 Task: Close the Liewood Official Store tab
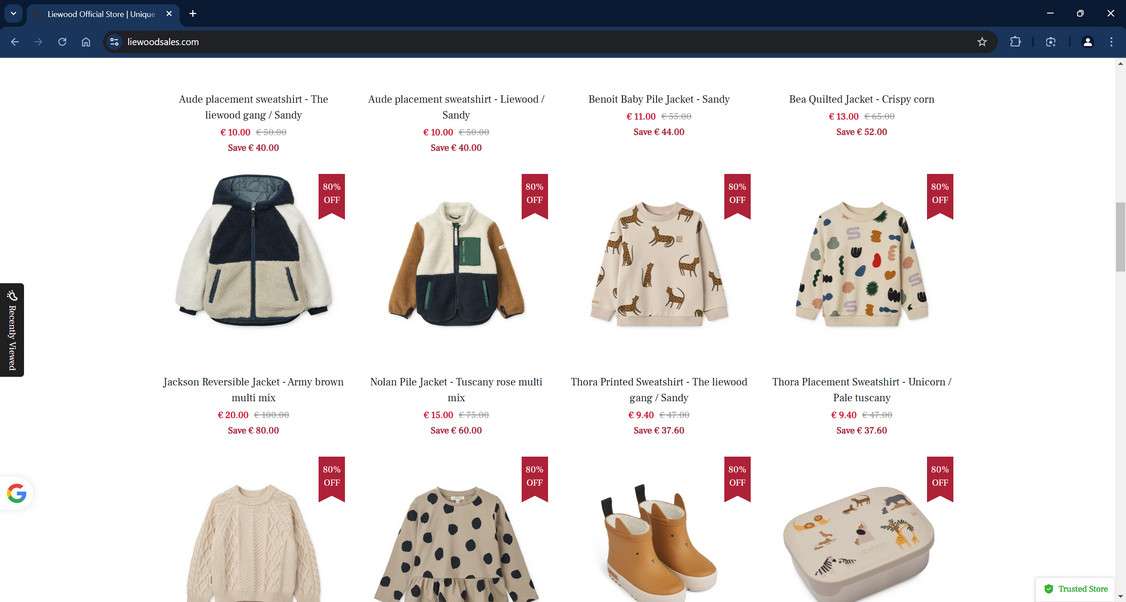[x=169, y=14]
